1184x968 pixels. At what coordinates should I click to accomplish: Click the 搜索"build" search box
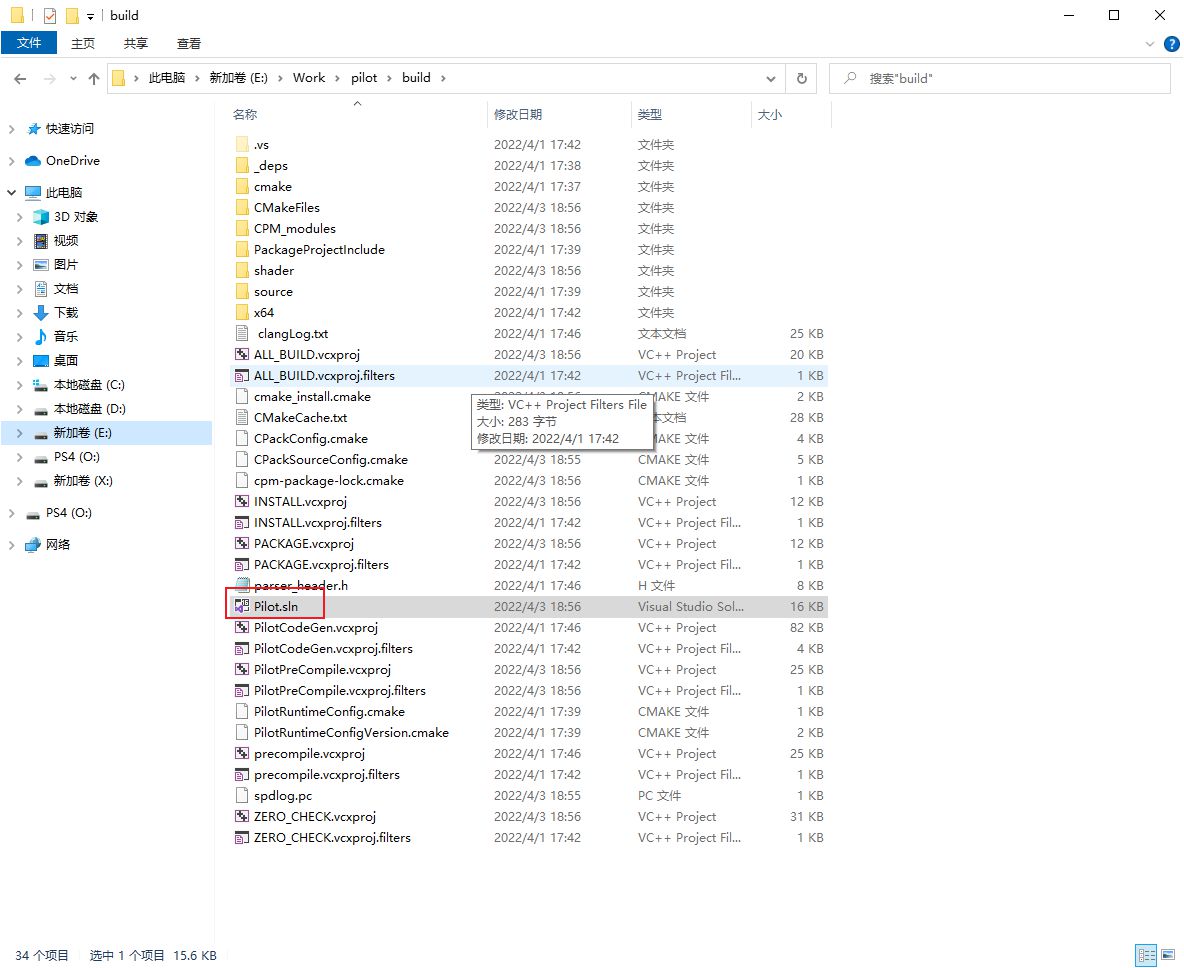click(x=1000, y=79)
